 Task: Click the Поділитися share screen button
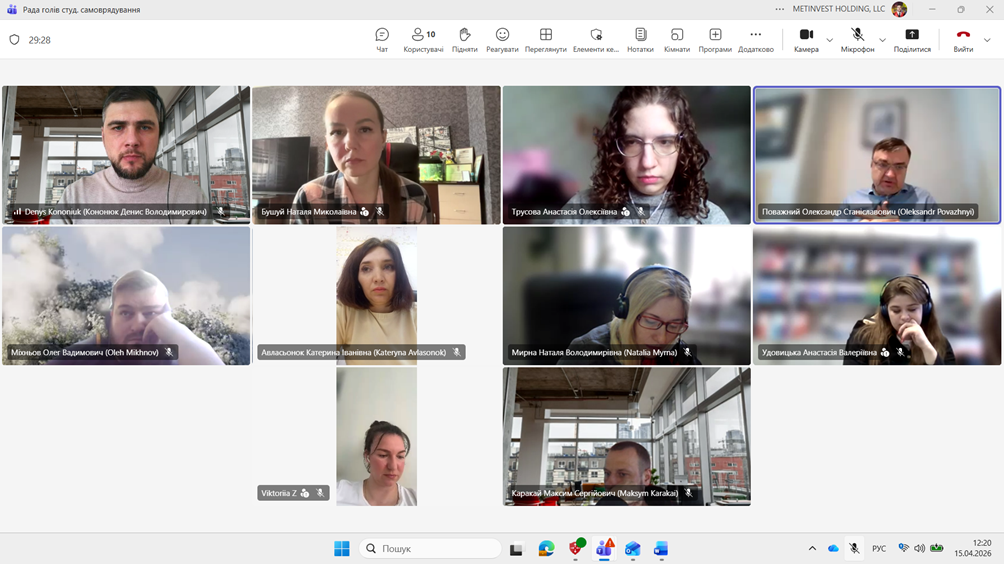(912, 39)
